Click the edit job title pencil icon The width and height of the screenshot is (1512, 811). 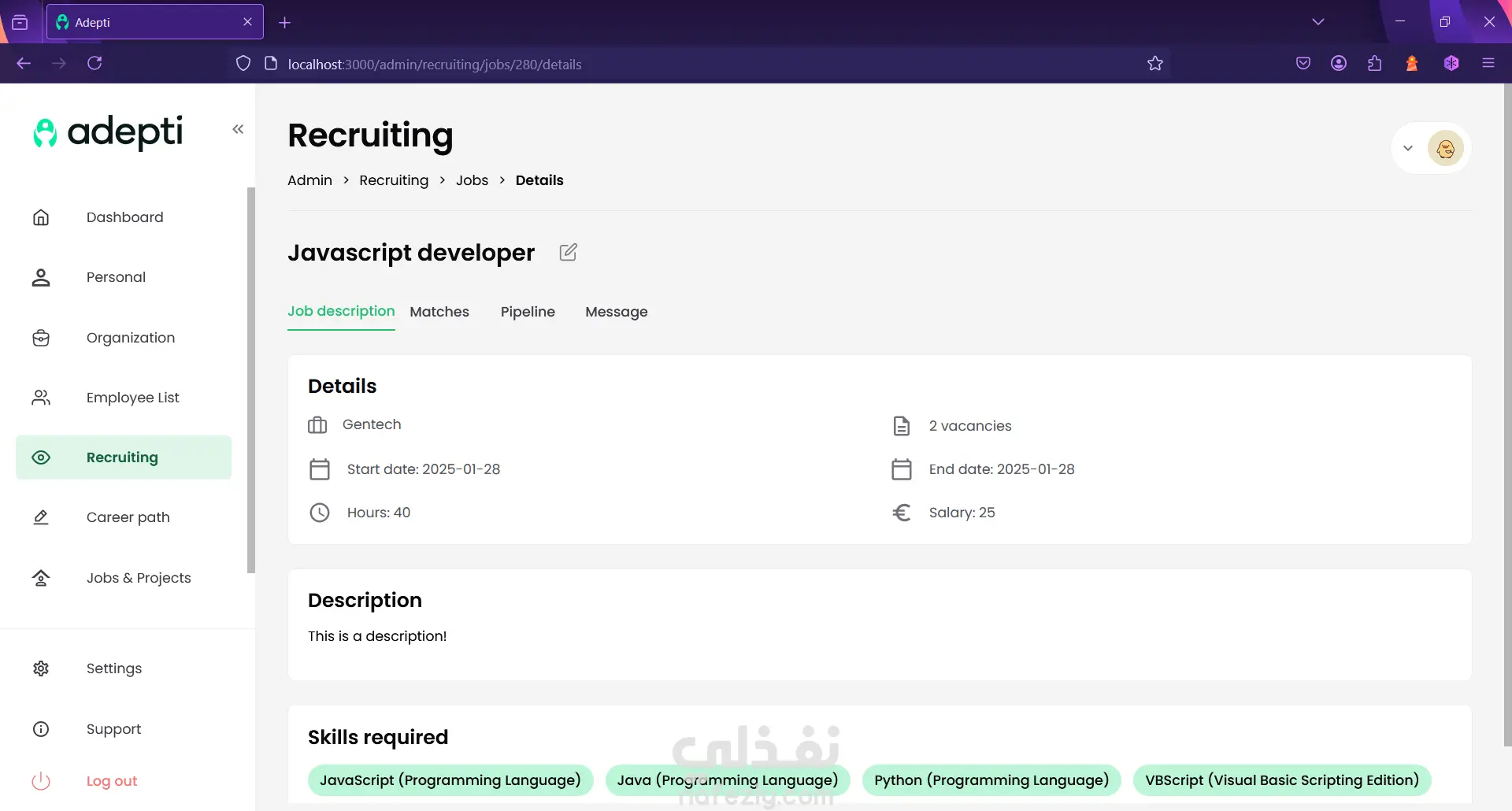click(568, 253)
